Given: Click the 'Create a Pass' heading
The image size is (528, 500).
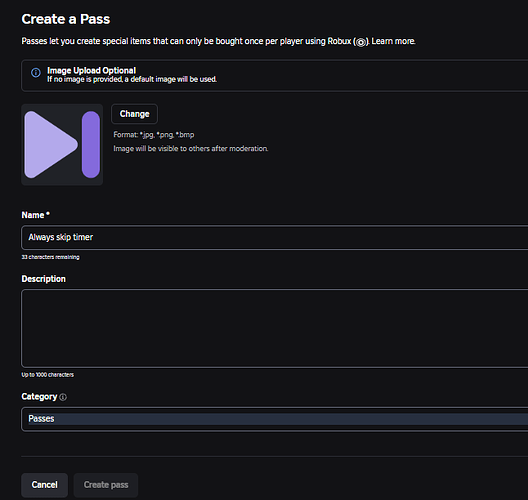Looking at the screenshot, I should point(66,19).
